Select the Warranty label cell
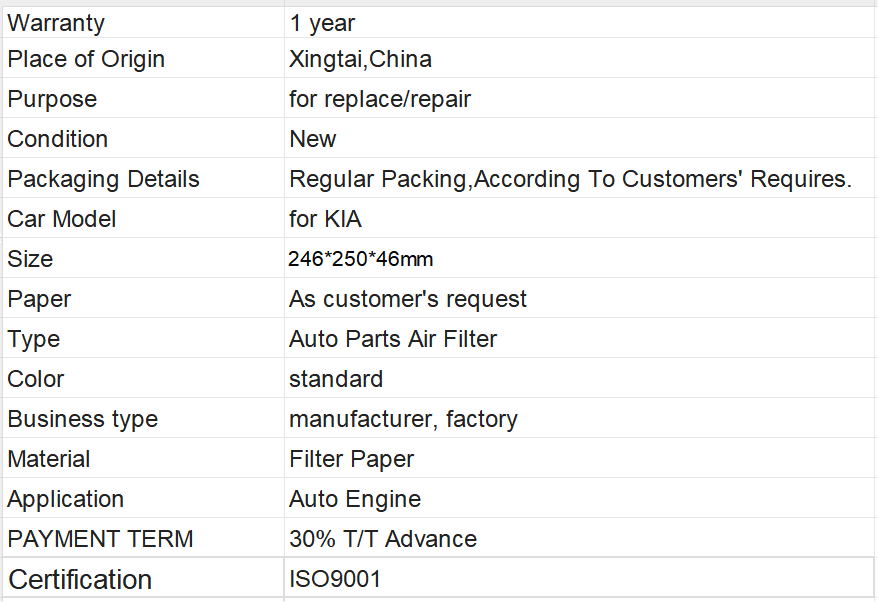 pos(143,23)
